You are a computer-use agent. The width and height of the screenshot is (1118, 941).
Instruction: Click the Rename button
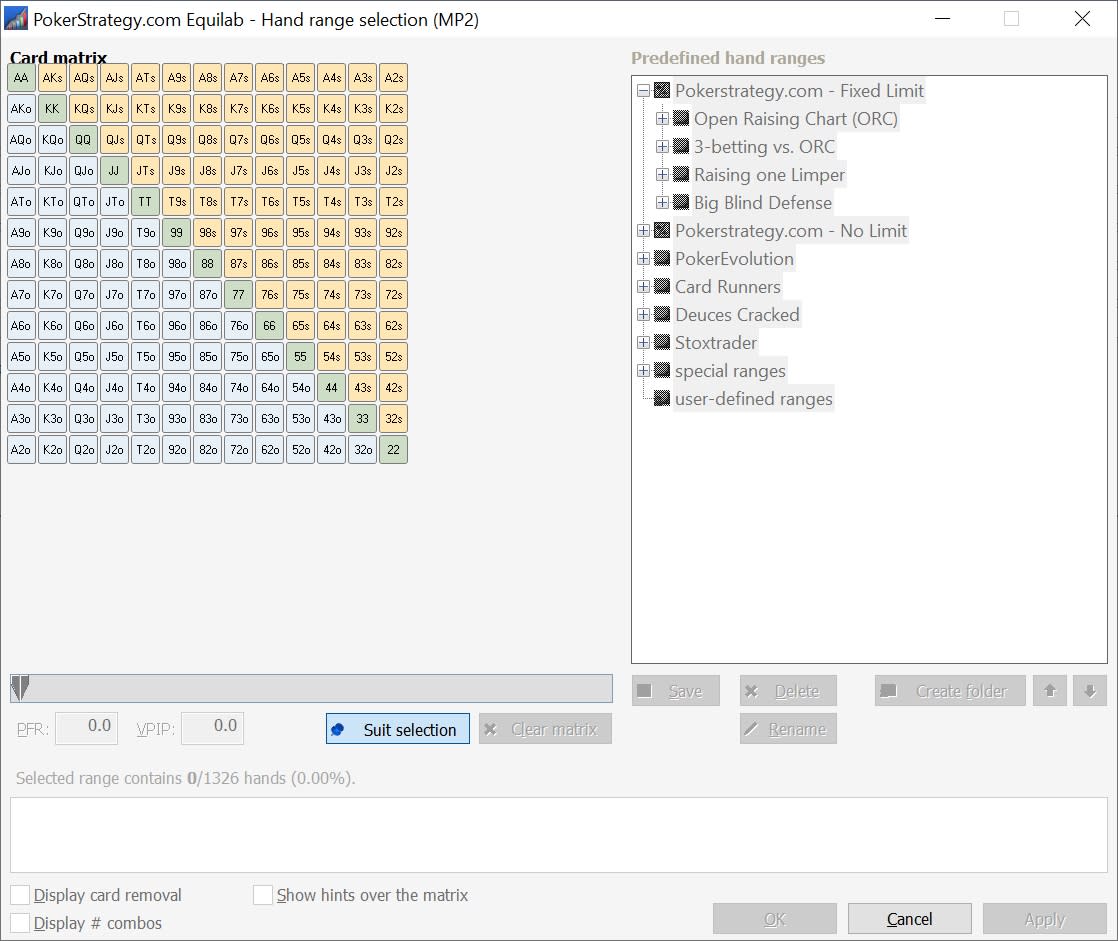[788, 729]
